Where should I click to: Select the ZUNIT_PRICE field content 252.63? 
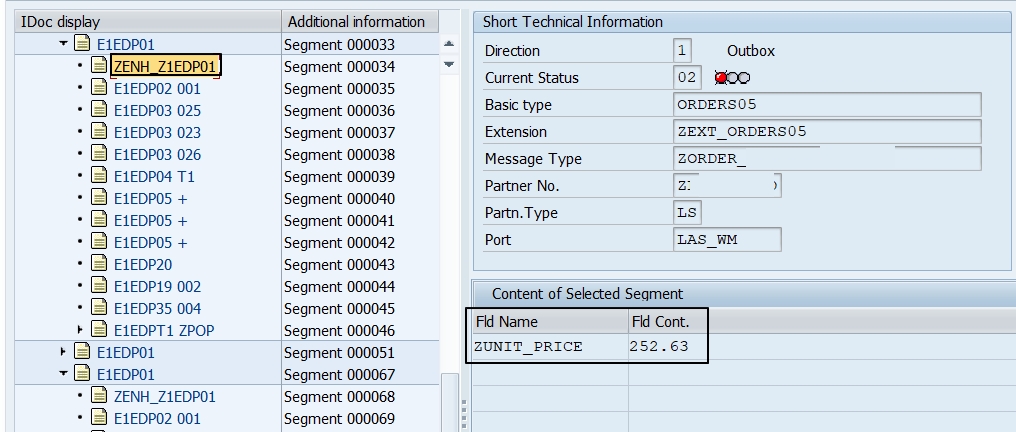658,347
